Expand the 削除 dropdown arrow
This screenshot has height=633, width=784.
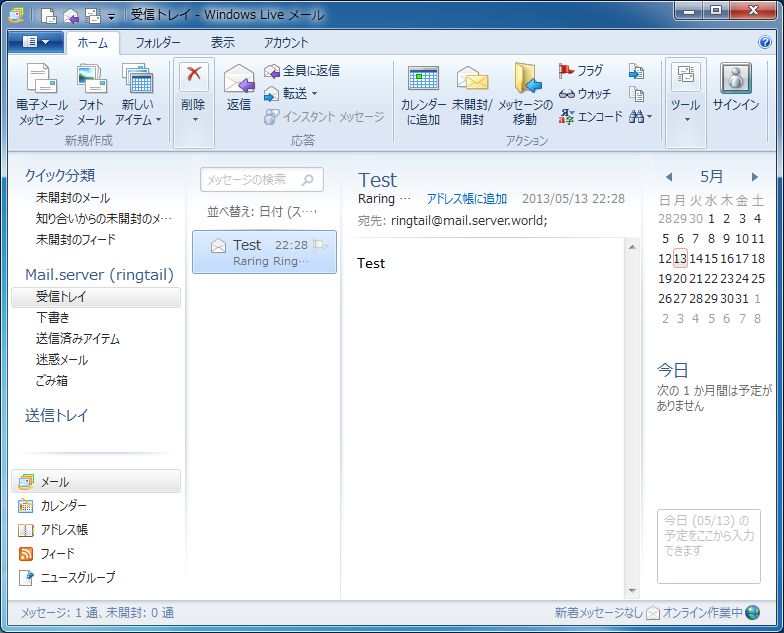coord(194,120)
